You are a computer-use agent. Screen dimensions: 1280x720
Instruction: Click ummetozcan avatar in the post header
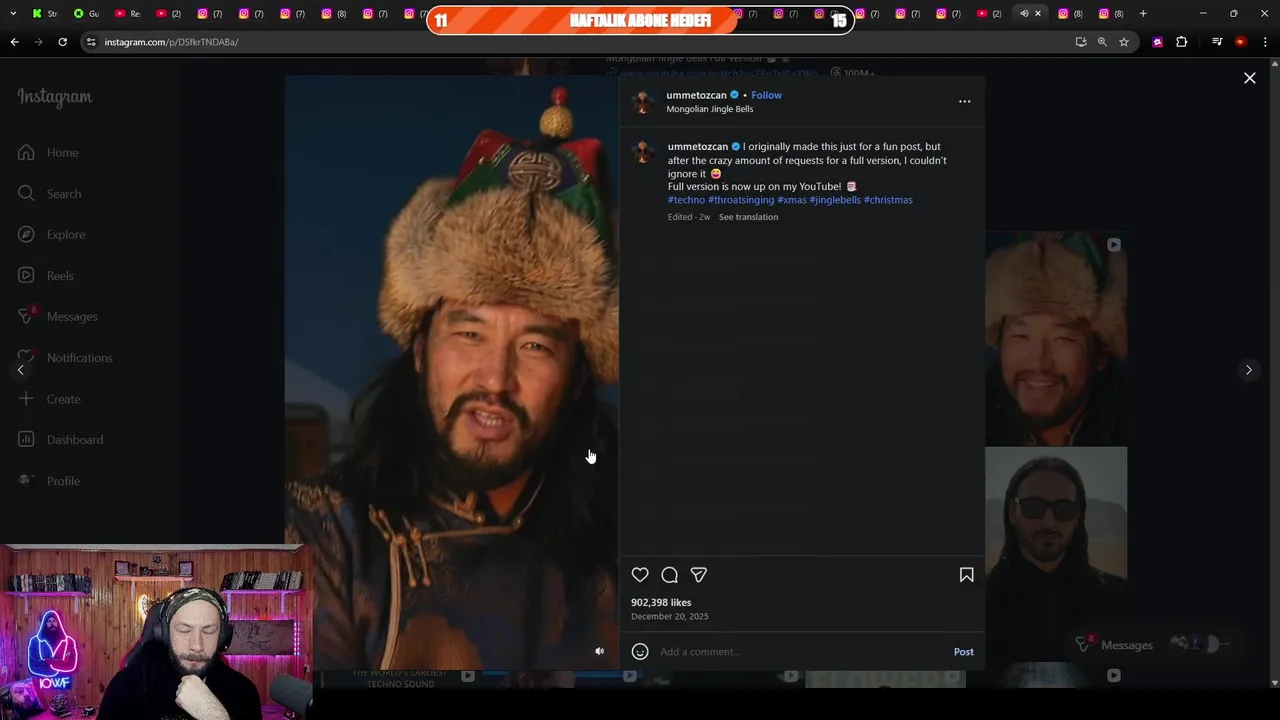643,102
